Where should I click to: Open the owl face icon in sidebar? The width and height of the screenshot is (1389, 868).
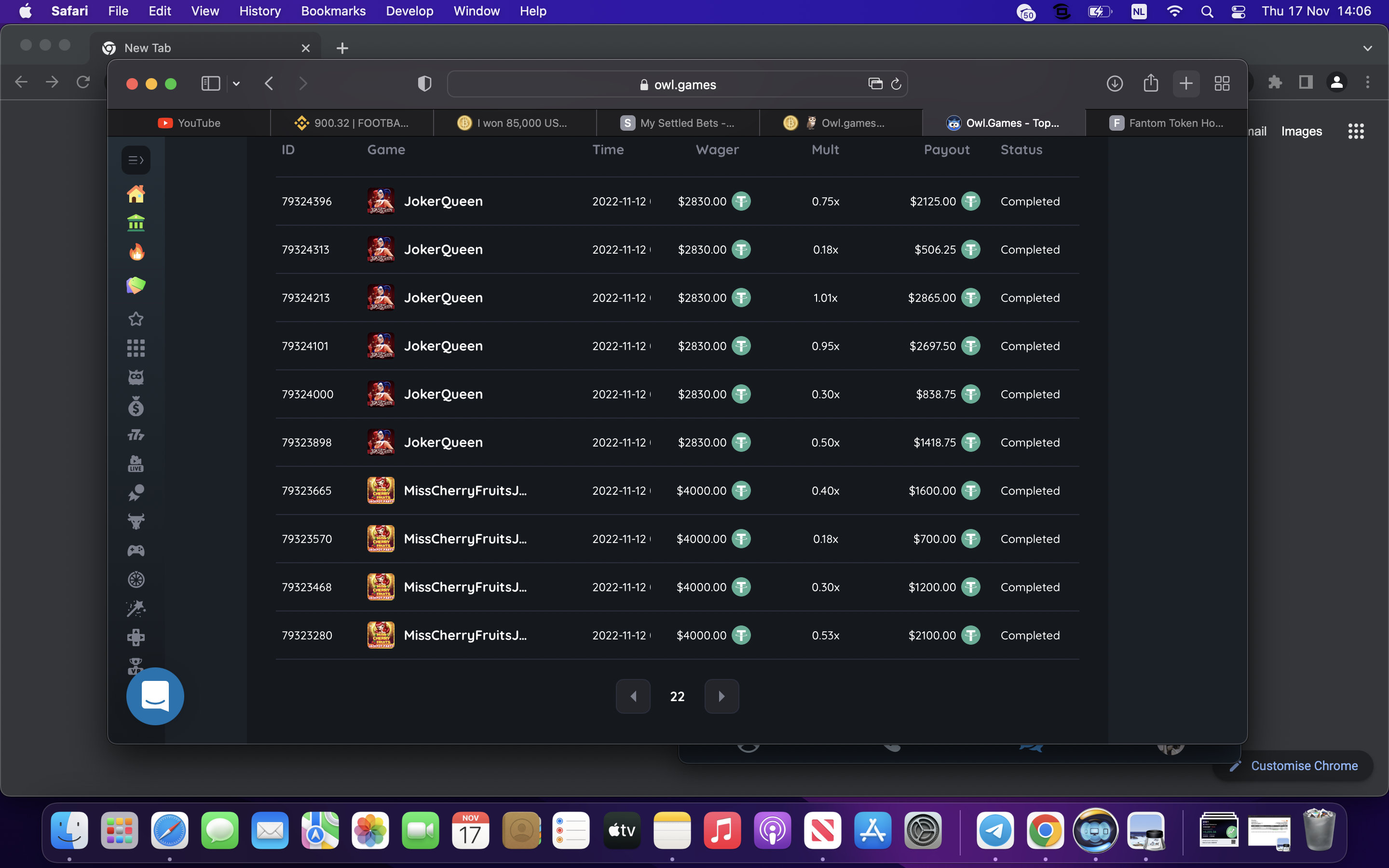pyautogui.click(x=136, y=377)
